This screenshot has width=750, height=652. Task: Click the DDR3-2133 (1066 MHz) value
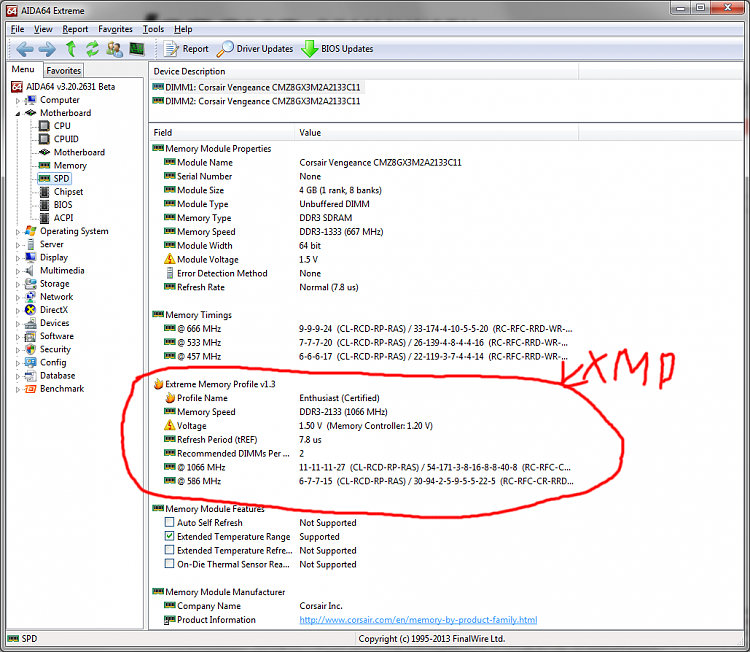click(343, 412)
